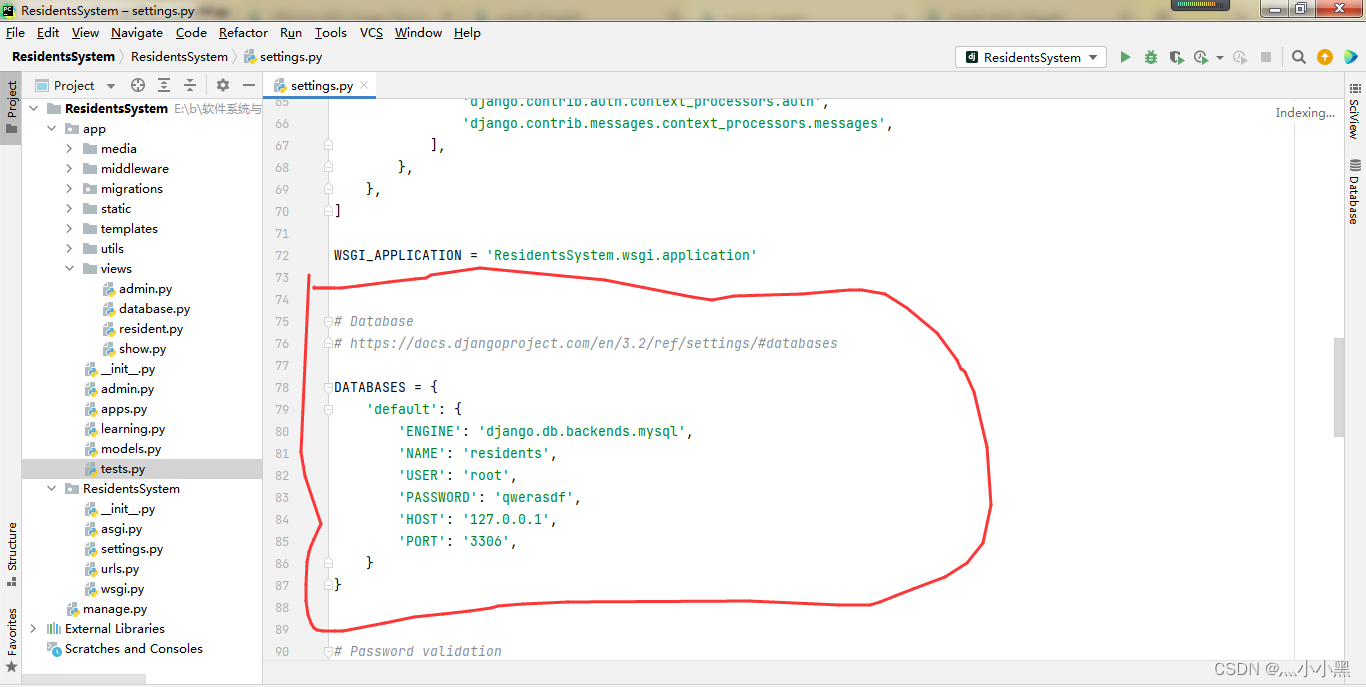
Task: Select resident.py file
Action: [x=150, y=328]
